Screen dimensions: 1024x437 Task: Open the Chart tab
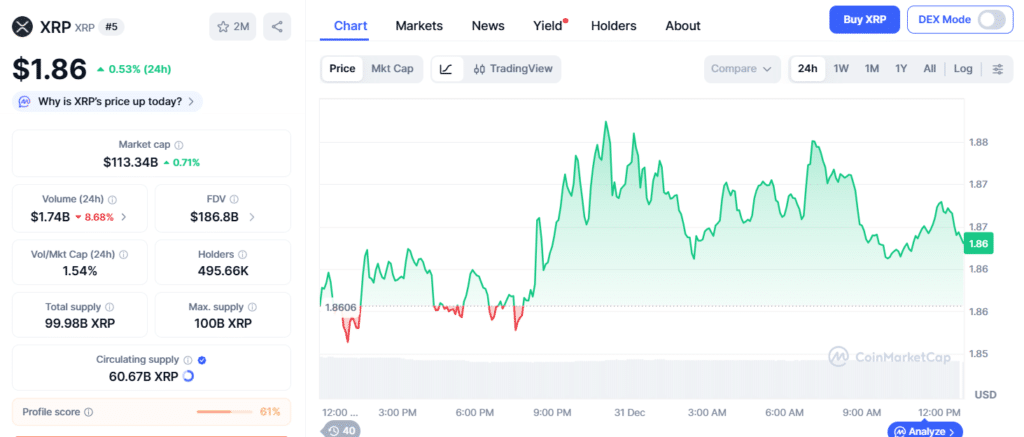[x=351, y=26]
